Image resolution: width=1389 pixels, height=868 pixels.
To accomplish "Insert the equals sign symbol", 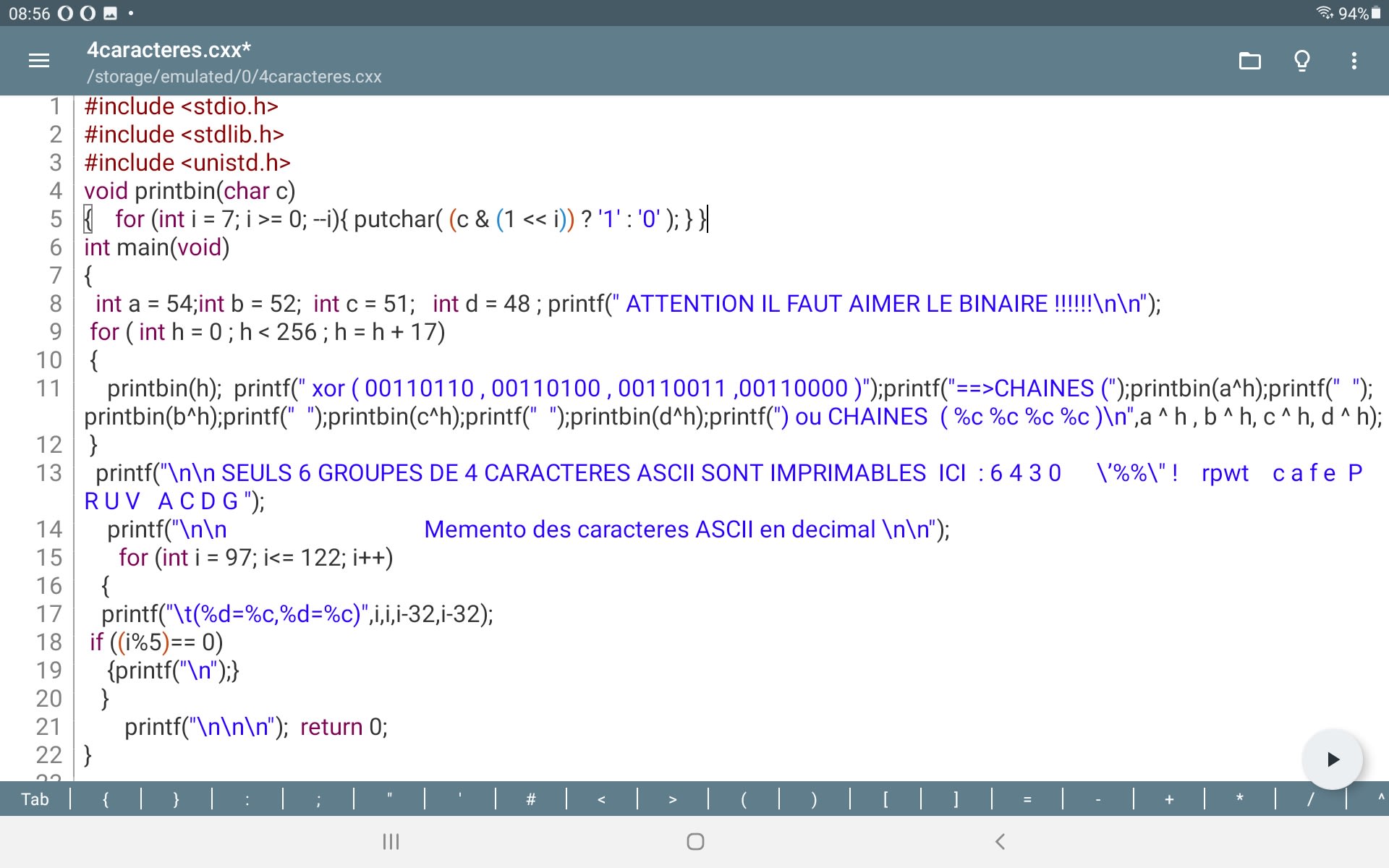I will coord(1027,799).
